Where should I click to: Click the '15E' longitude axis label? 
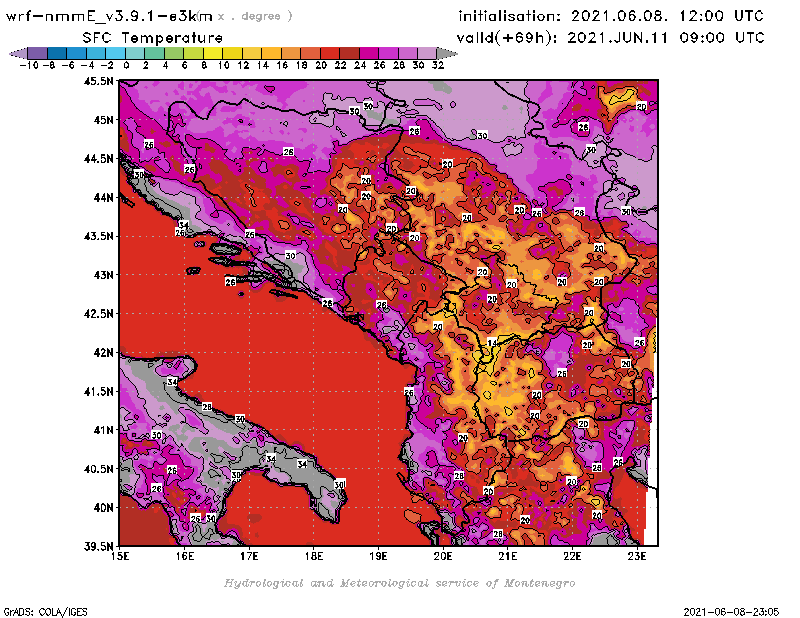click(x=120, y=556)
